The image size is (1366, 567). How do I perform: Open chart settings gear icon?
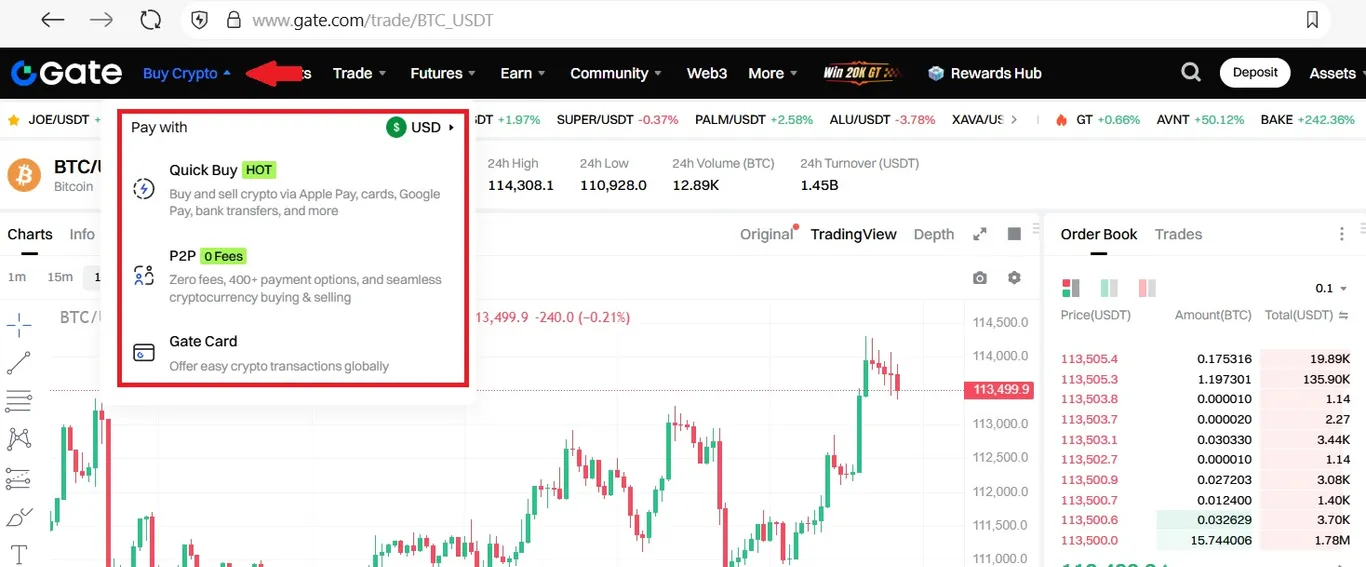(x=1014, y=277)
